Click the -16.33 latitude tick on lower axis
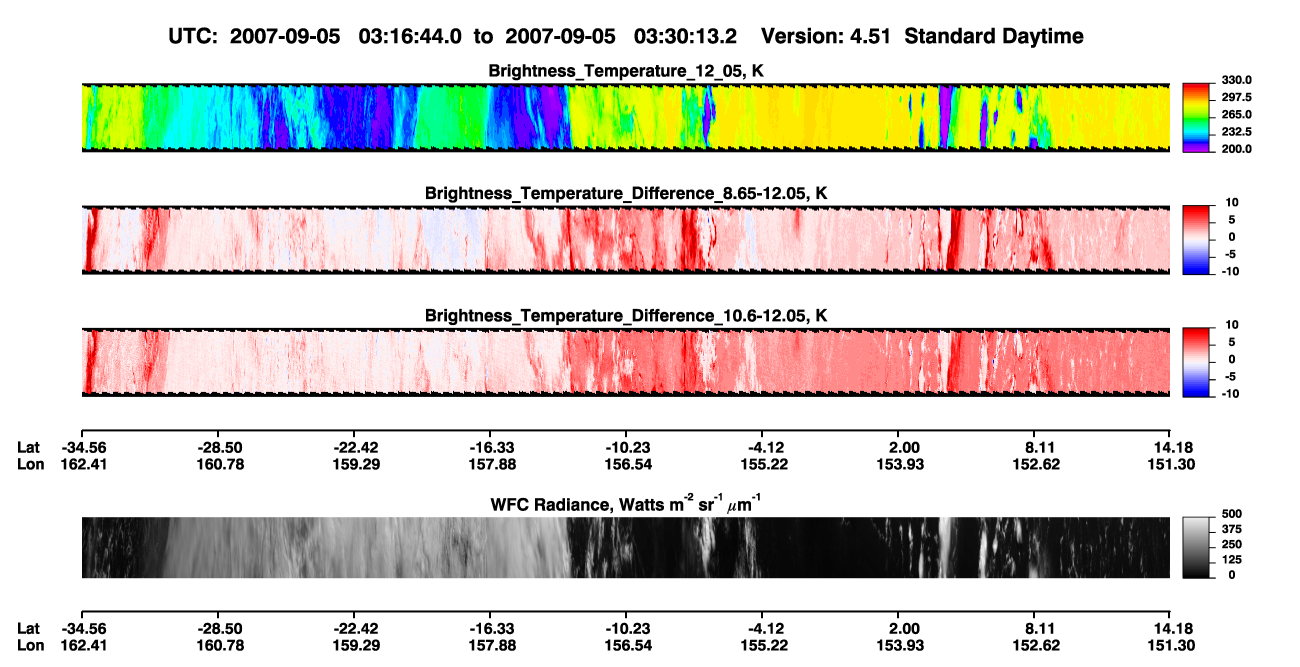The width and height of the screenshot is (1300, 667). tap(490, 630)
